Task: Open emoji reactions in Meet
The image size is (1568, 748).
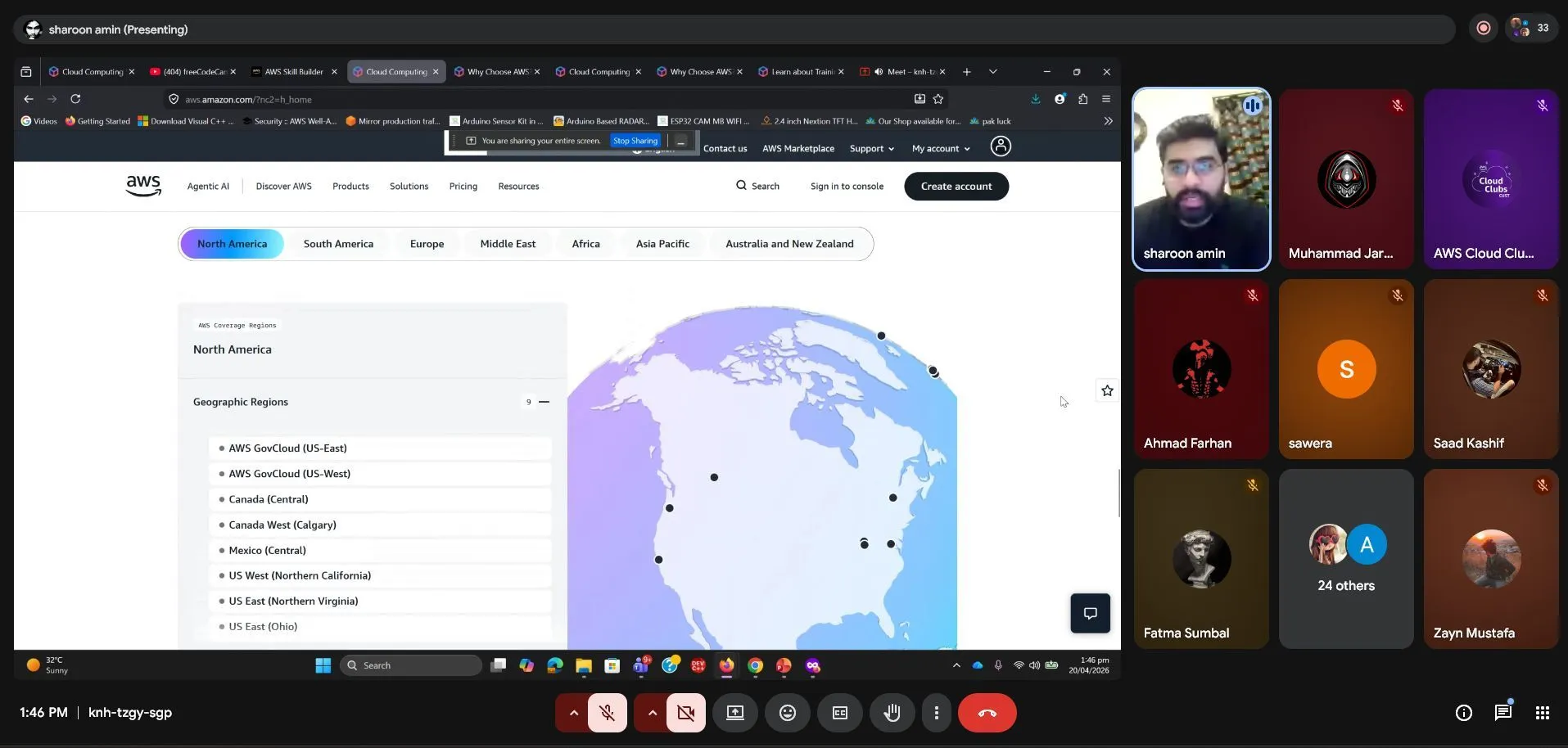Action: [x=788, y=713]
